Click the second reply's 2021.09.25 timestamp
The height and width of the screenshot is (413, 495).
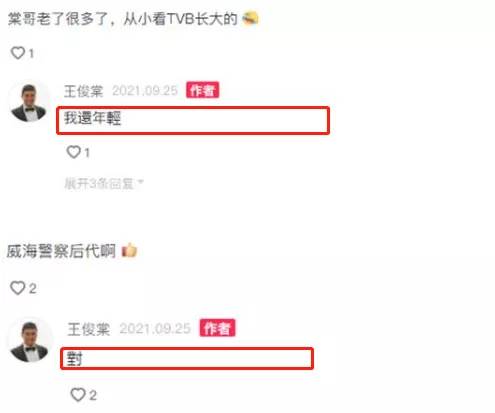[x=155, y=329]
